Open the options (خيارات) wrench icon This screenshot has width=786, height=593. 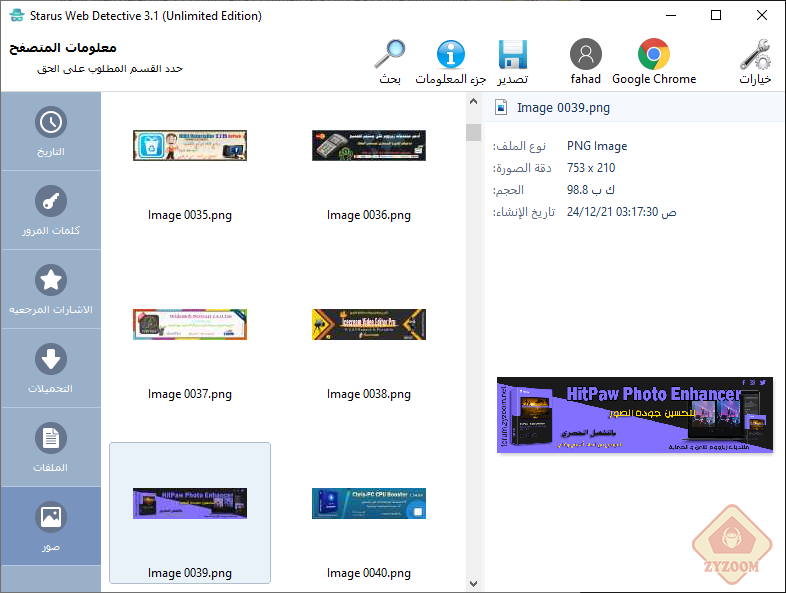coord(755,54)
